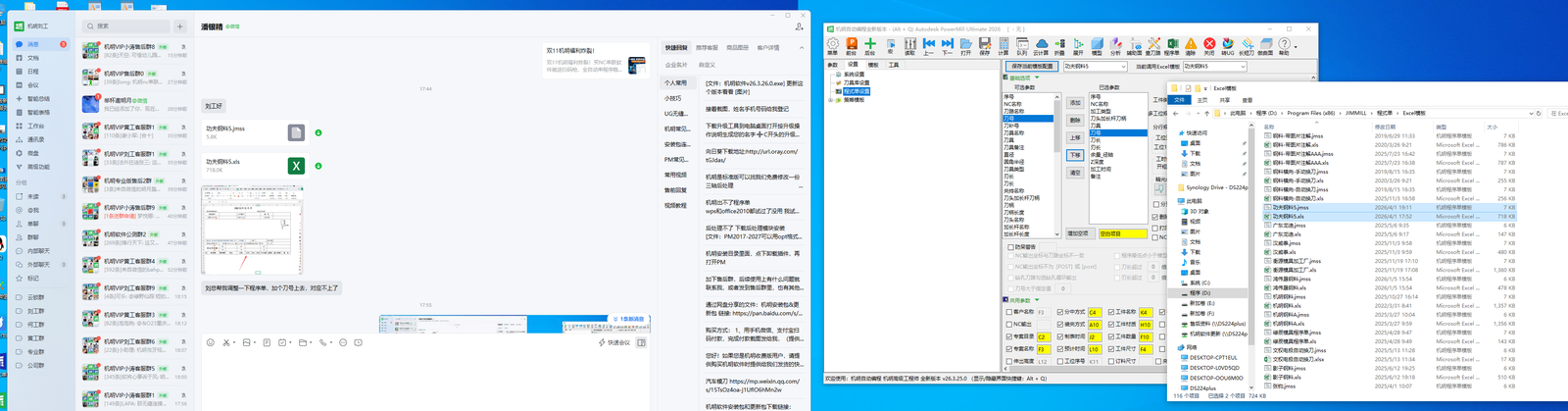
Task: Click the 打开 folder icon in plugin toolbar
Action: [x=966, y=45]
